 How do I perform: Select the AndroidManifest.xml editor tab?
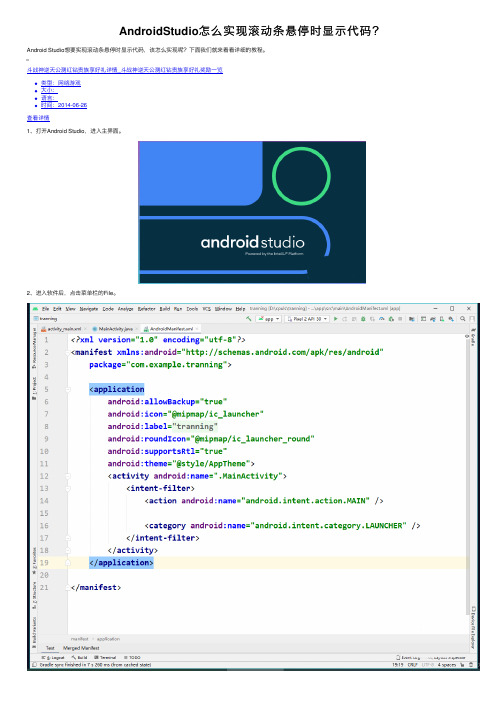169,329
